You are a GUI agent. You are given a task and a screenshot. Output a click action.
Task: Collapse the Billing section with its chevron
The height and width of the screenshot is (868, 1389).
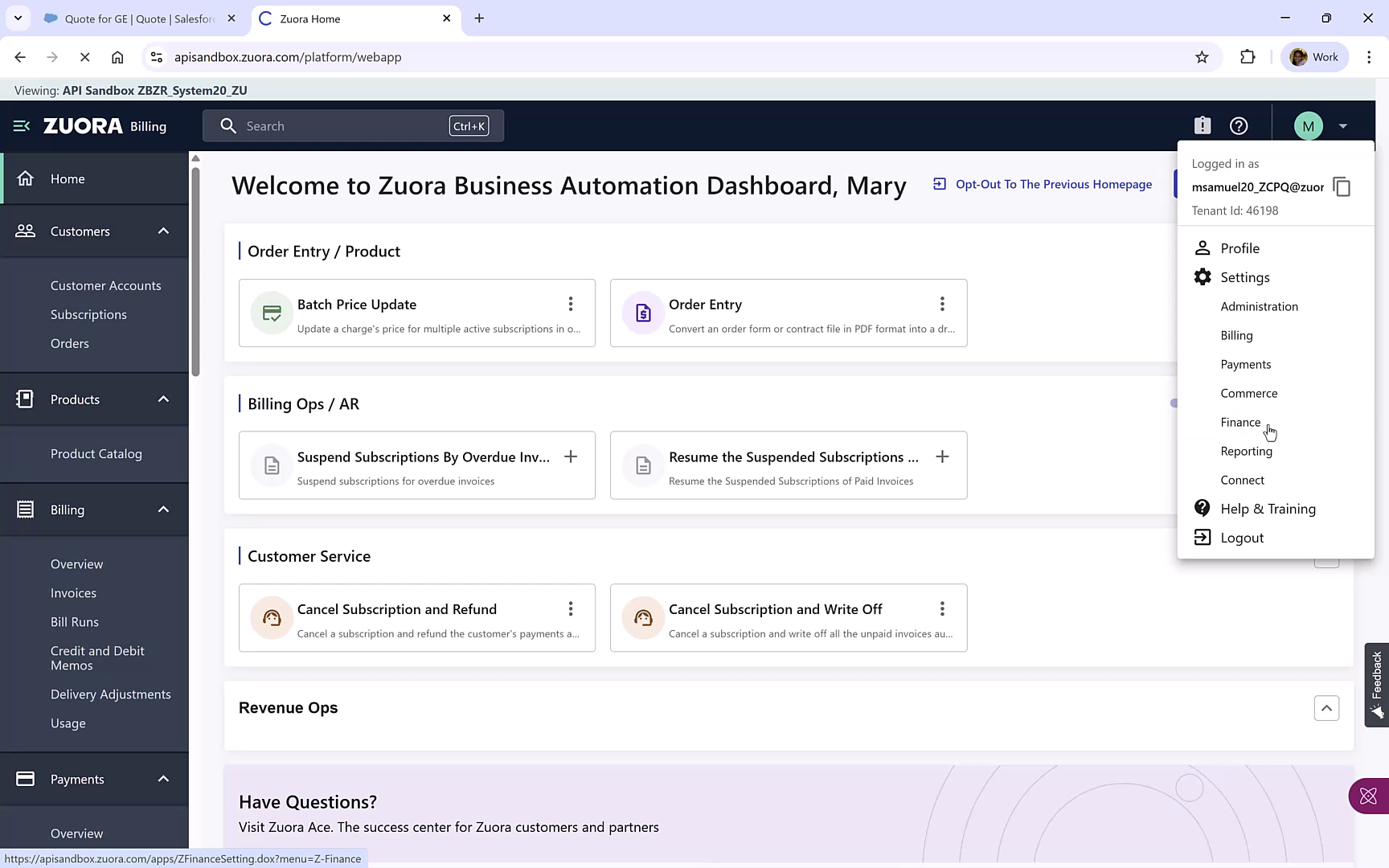click(163, 509)
